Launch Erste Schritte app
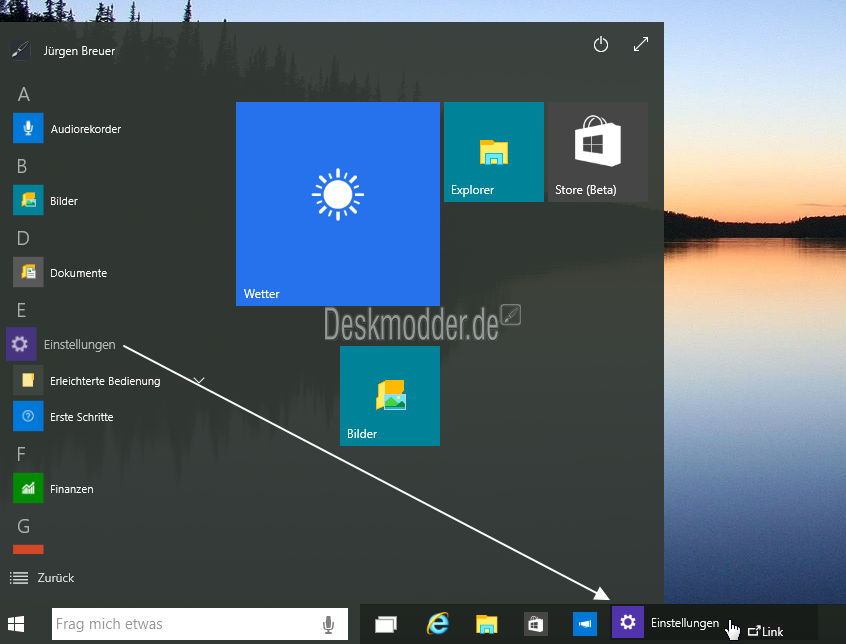The height and width of the screenshot is (644, 846). [x=64, y=417]
